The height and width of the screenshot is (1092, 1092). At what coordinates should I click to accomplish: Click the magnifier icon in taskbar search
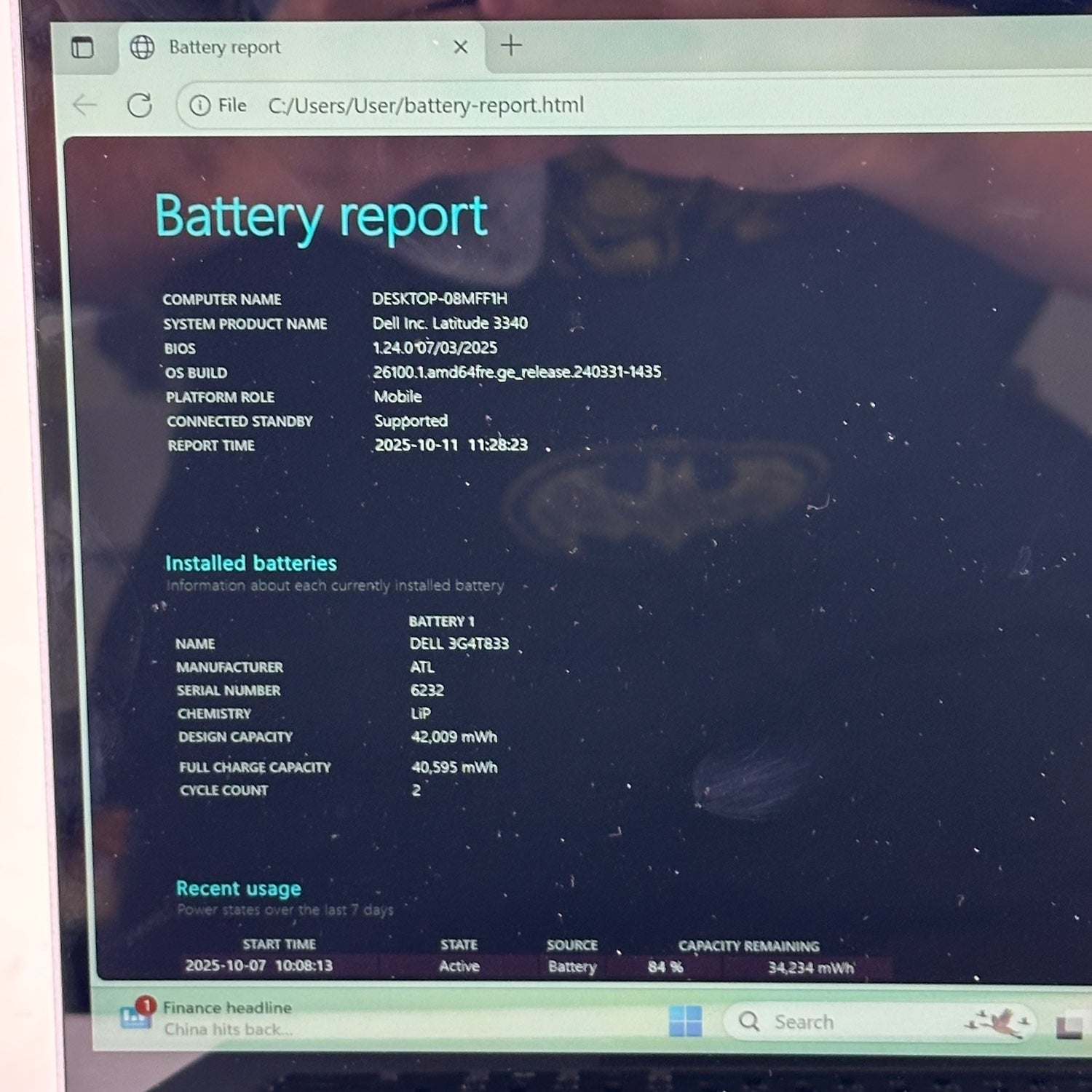[x=749, y=1022]
